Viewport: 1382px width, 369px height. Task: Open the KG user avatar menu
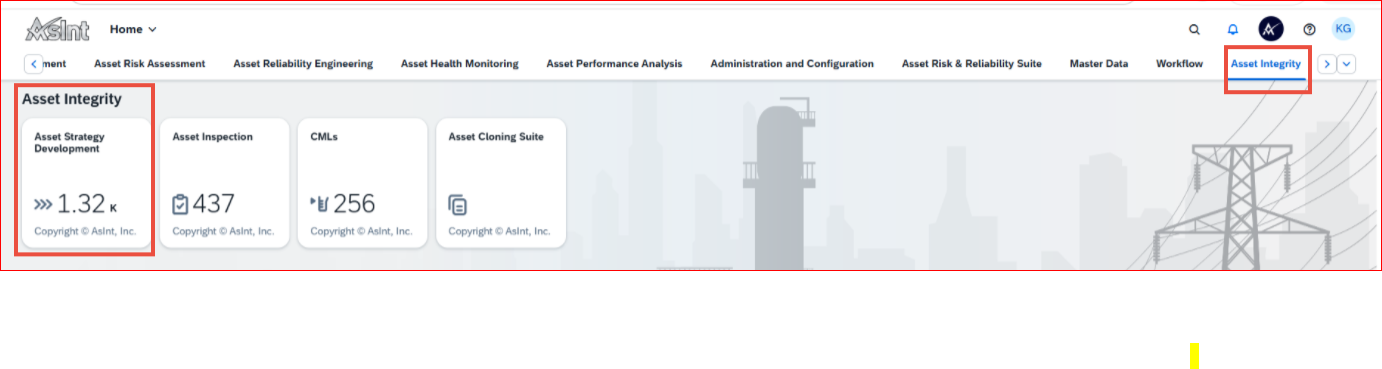point(1343,29)
